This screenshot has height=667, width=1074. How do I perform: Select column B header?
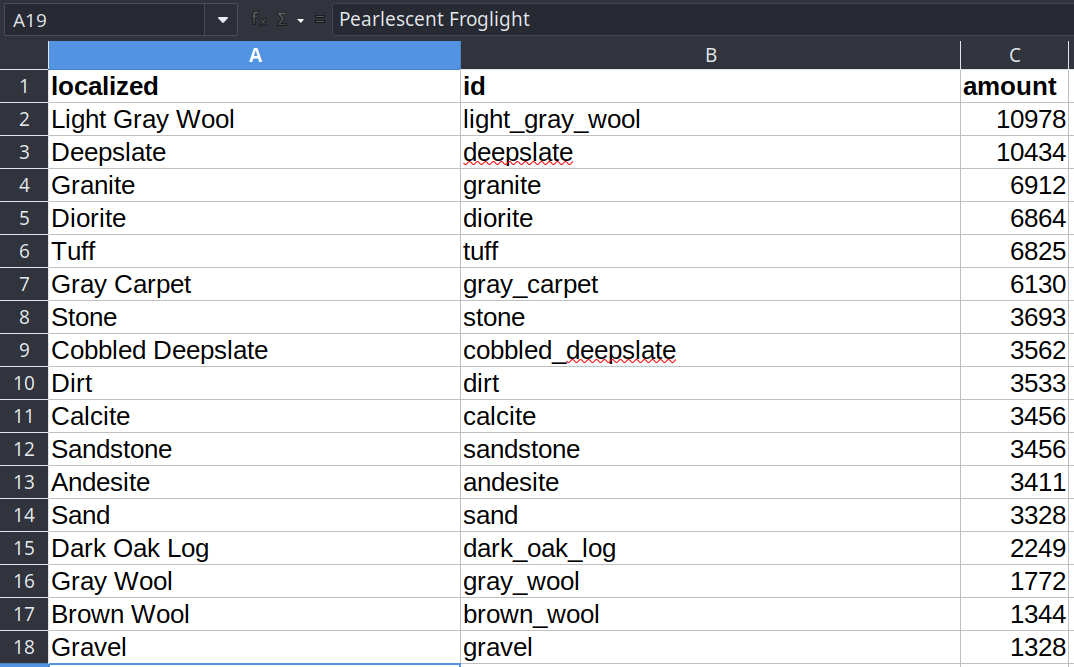(710, 55)
